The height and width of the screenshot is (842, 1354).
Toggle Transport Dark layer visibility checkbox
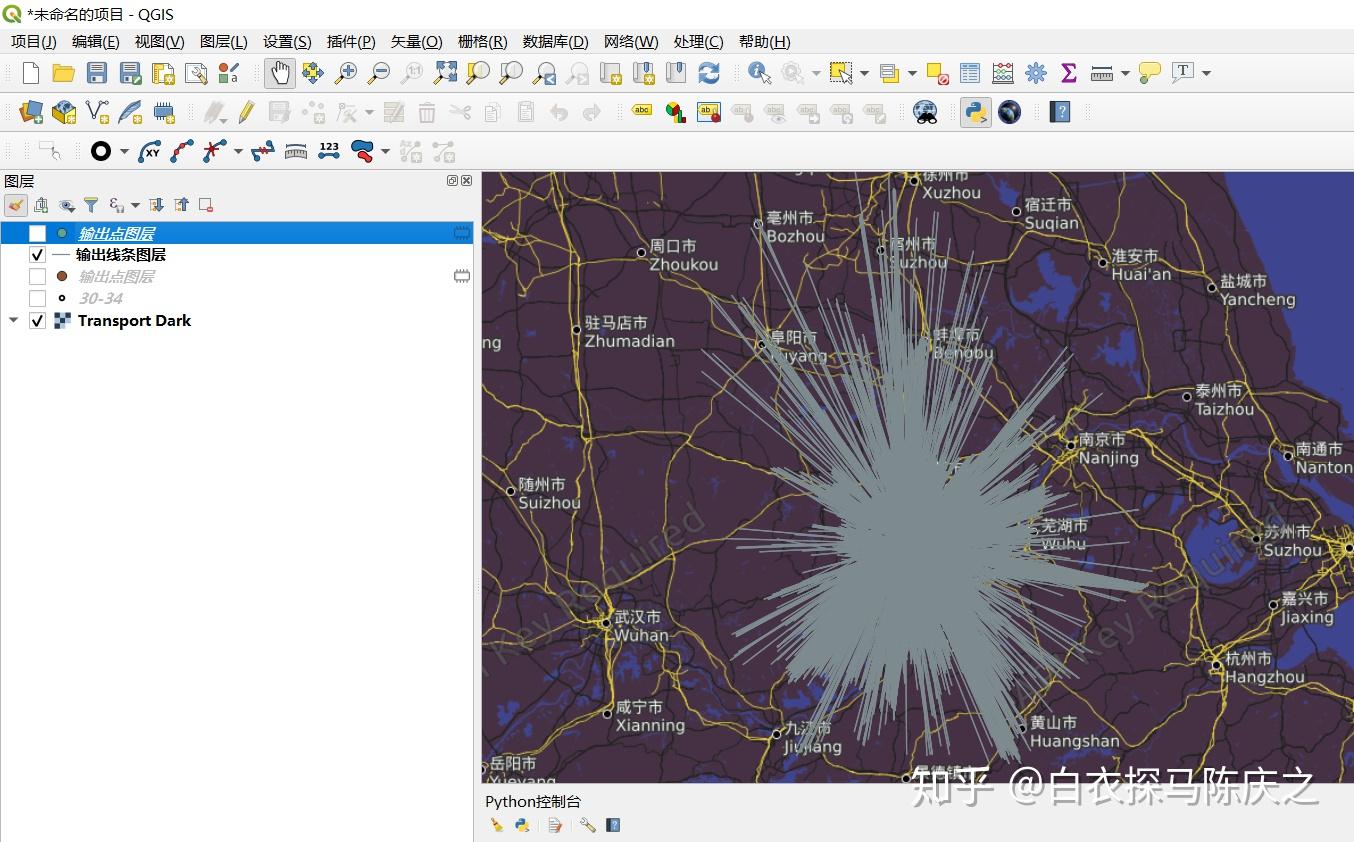[38, 321]
